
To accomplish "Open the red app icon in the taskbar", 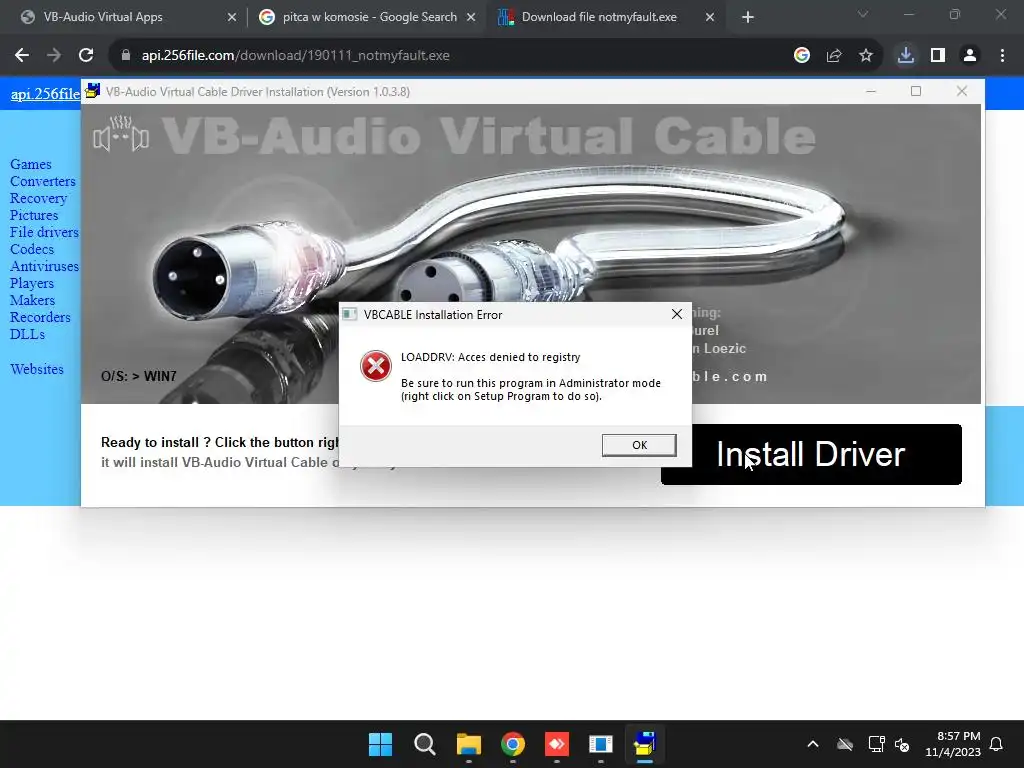I will point(556,744).
